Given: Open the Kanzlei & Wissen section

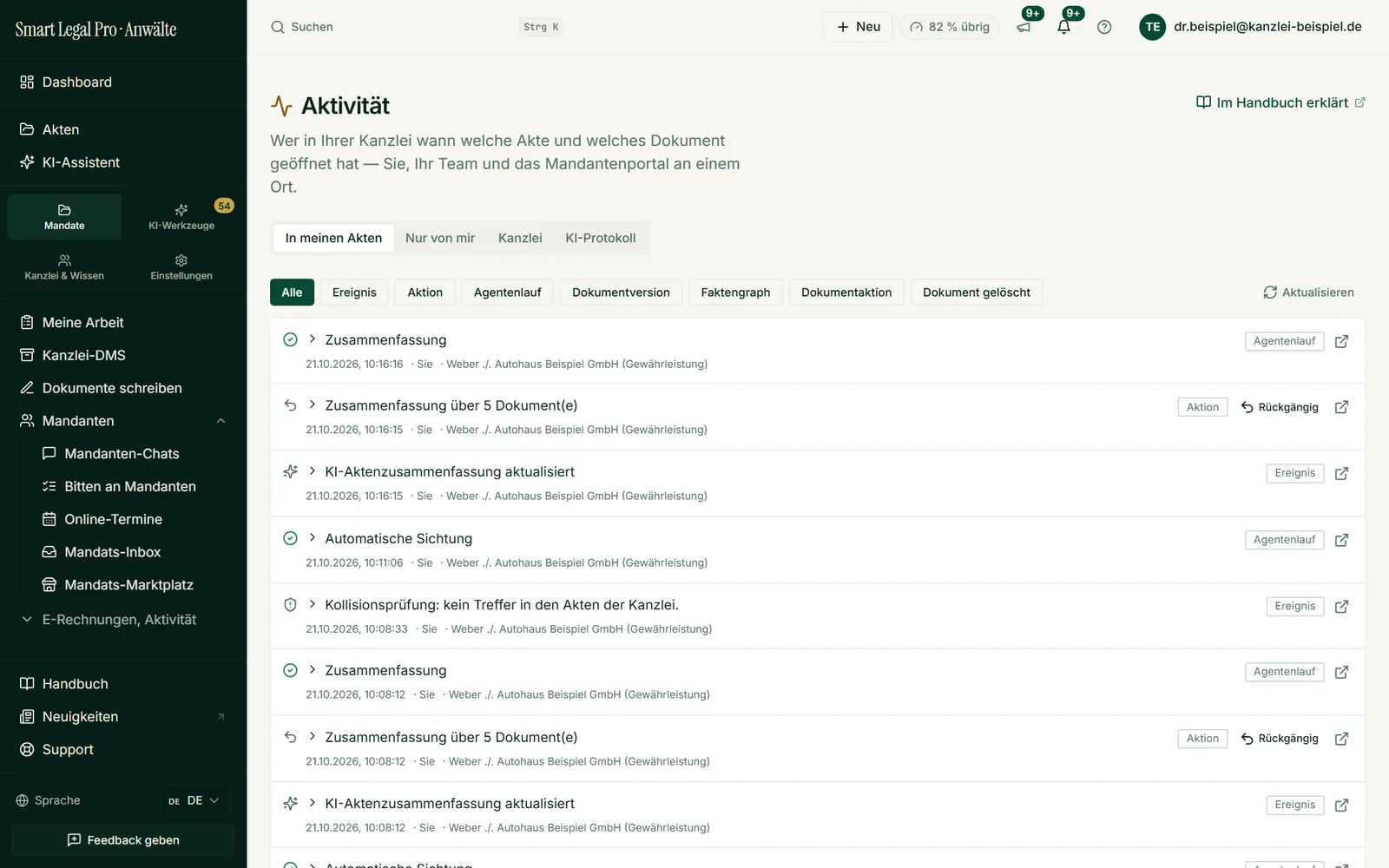Looking at the screenshot, I should 64,267.
